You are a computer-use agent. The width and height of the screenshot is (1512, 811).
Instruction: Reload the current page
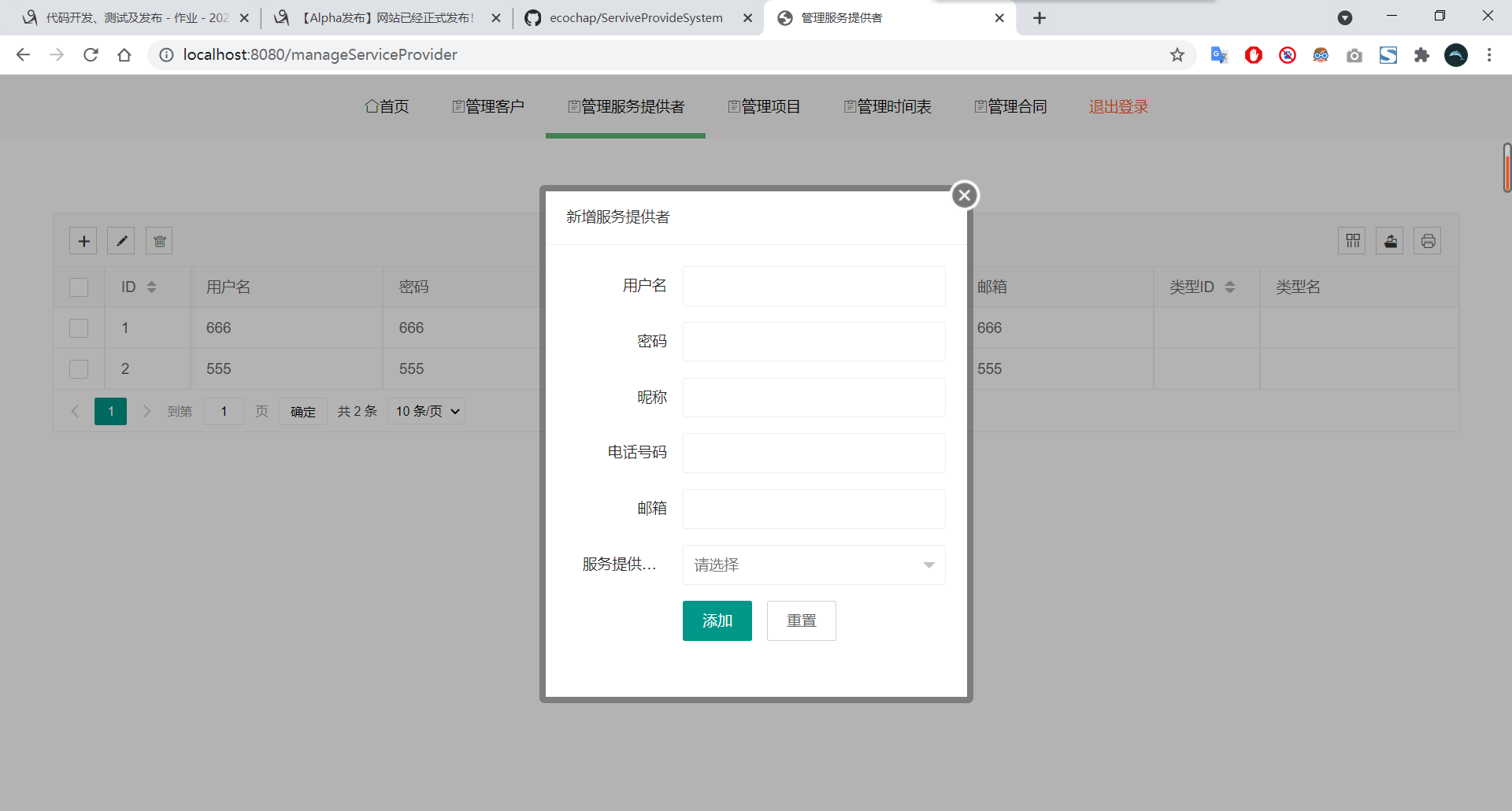91,54
